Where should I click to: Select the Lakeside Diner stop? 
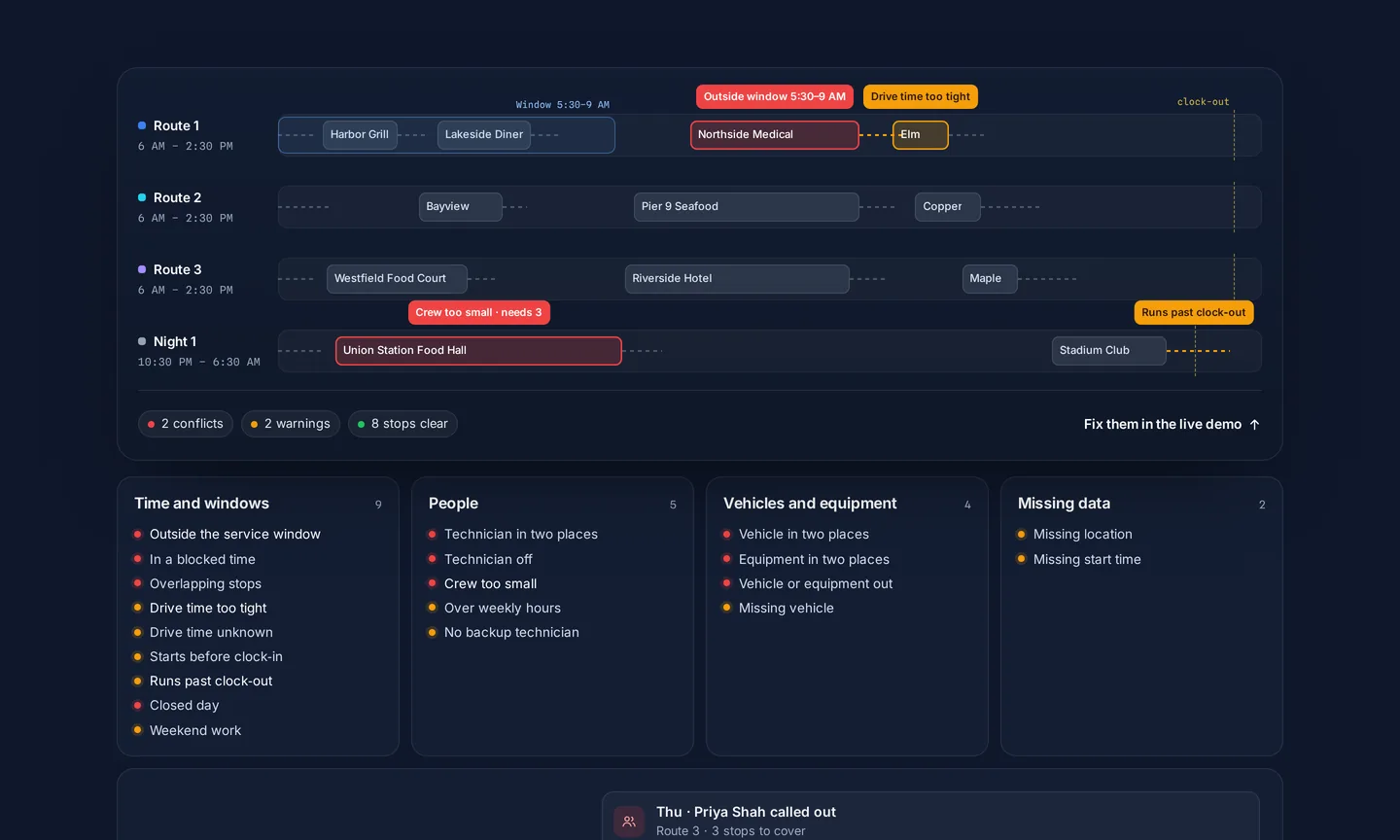[484, 135]
